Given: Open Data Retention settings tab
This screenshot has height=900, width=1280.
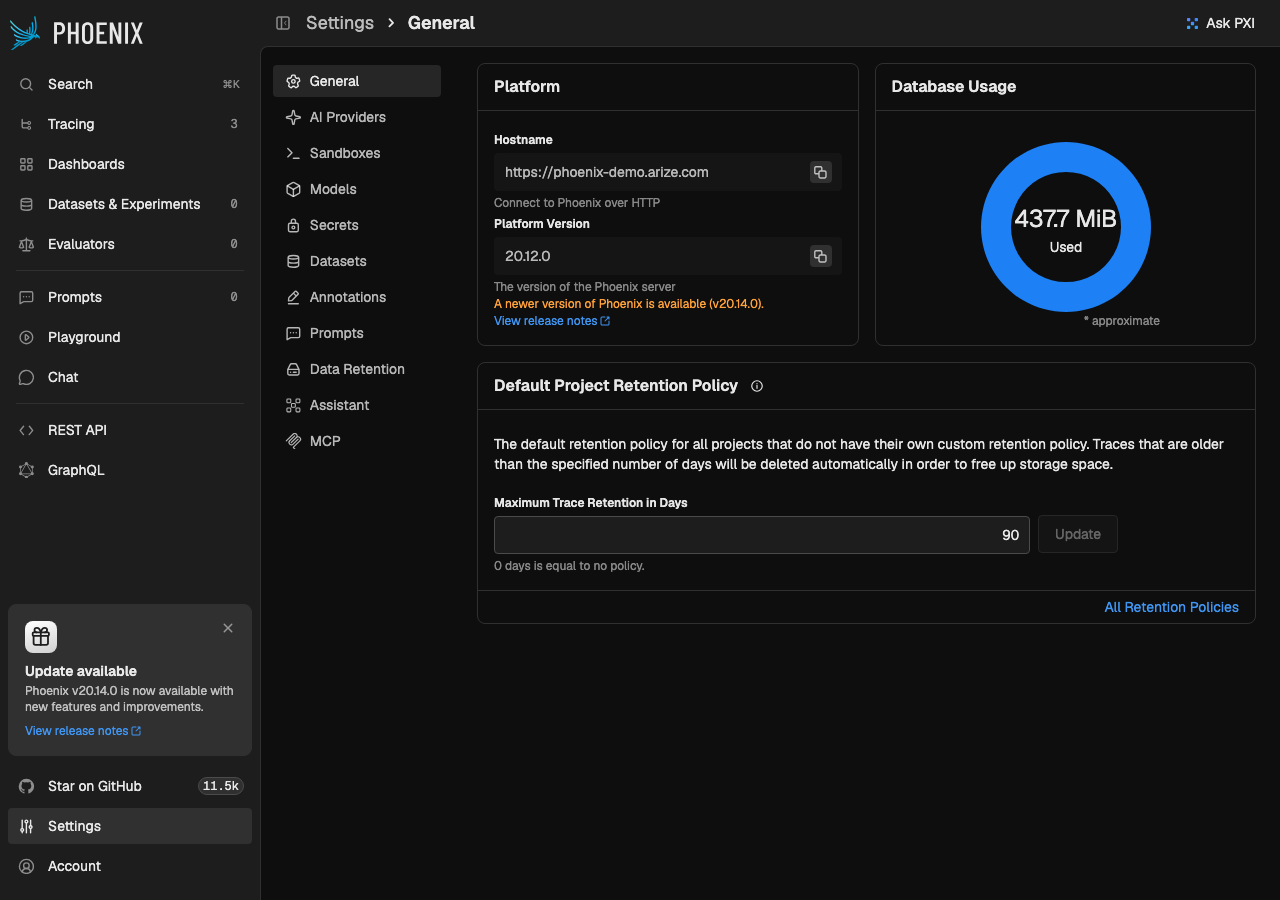Looking at the screenshot, I should pos(357,369).
